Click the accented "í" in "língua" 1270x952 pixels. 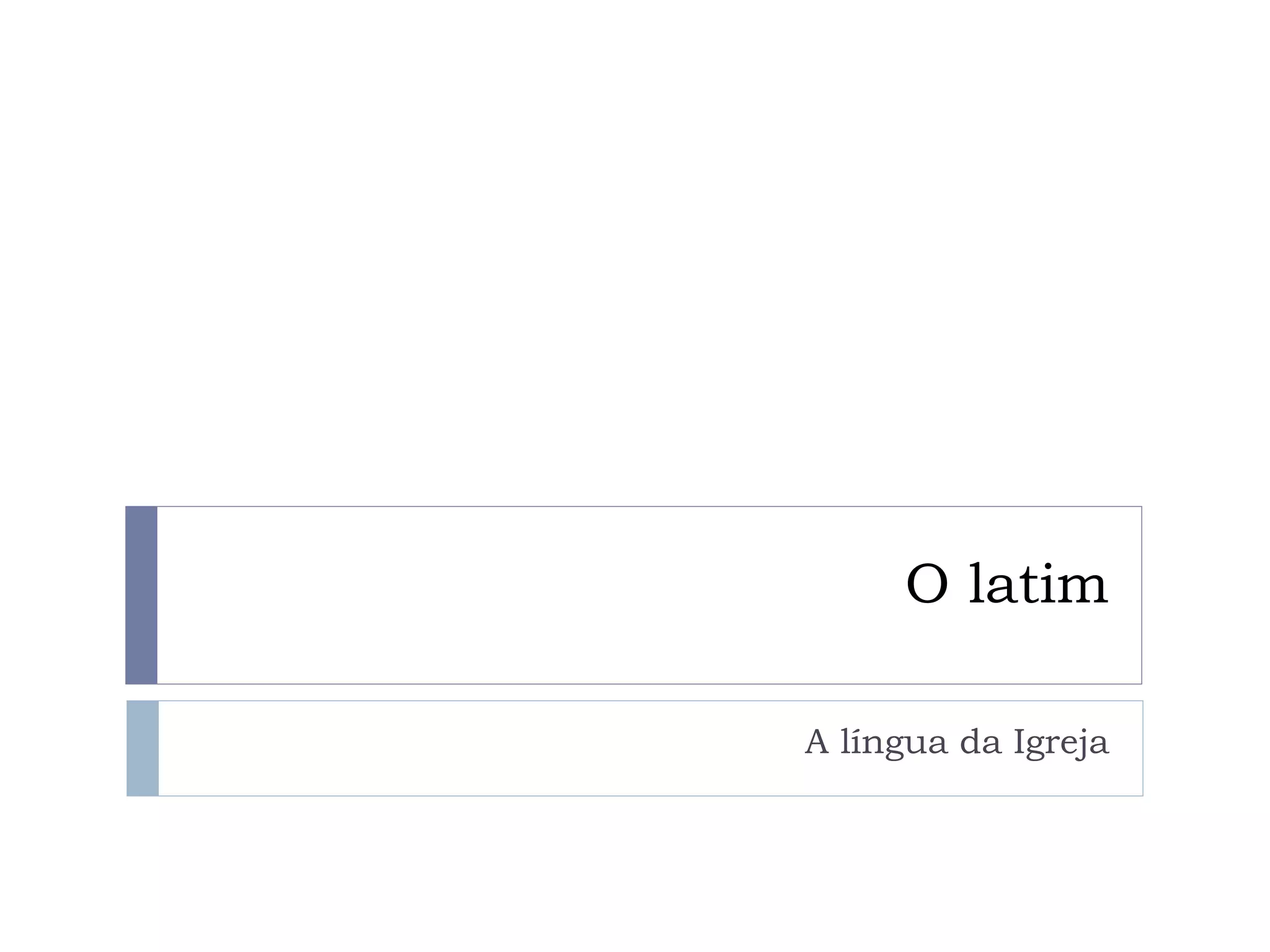pos(851,741)
